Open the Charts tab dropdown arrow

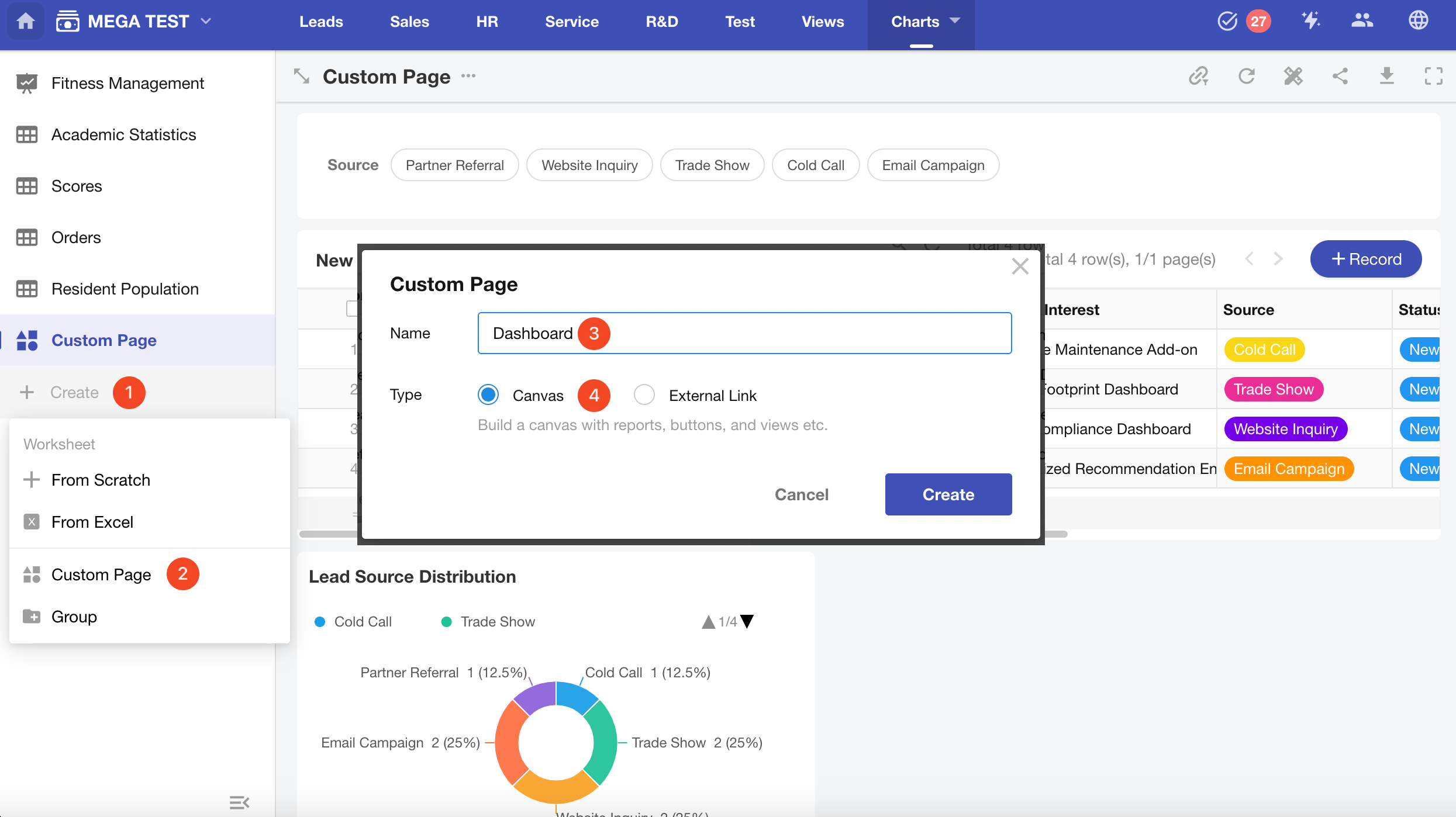pos(955,21)
